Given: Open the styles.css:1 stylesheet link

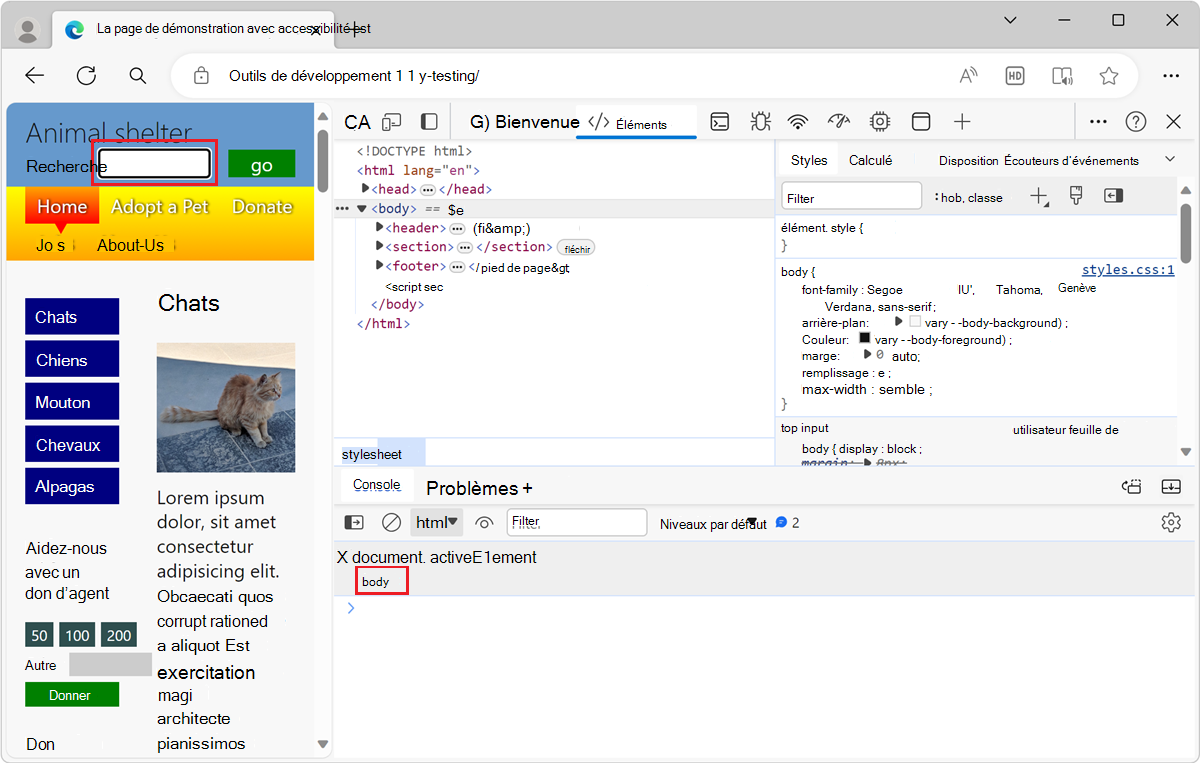Looking at the screenshot, I should (1128, 269).
